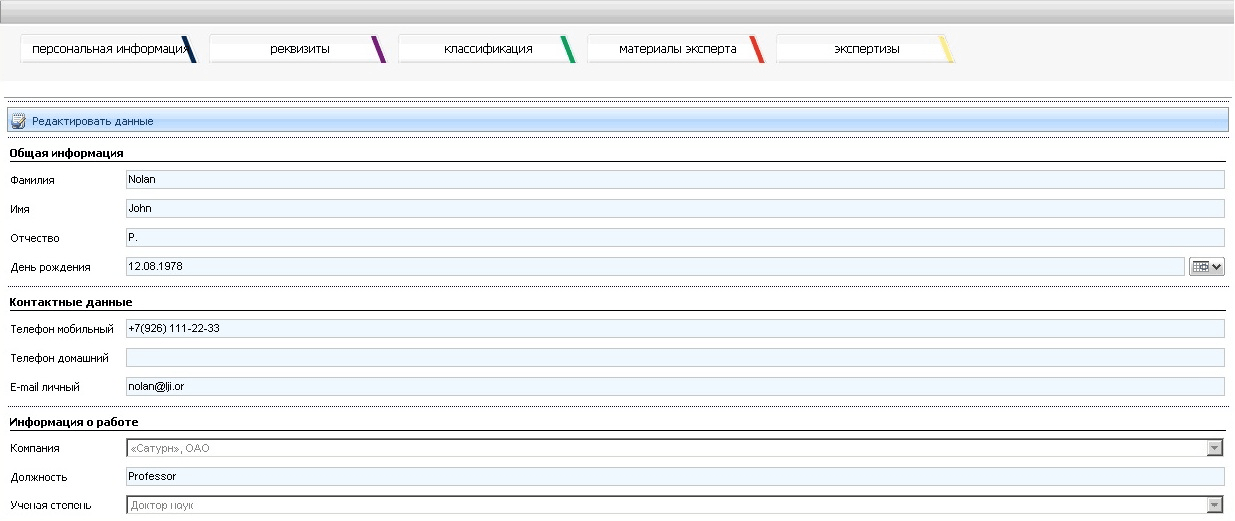Open the Компания combo box «Сатурн», ОАО

pos(675,449)
